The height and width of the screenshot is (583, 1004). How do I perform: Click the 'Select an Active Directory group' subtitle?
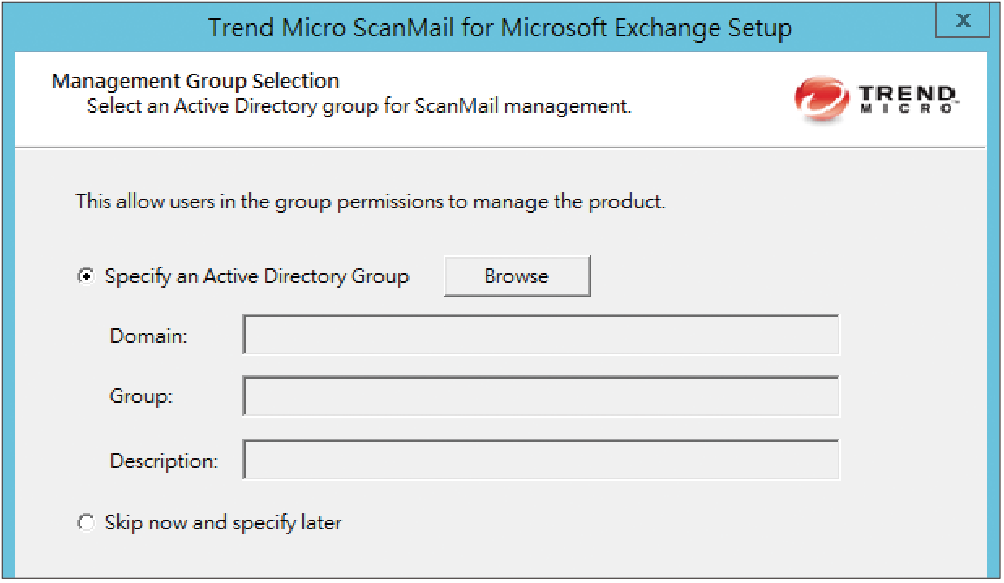pos(359,106)
